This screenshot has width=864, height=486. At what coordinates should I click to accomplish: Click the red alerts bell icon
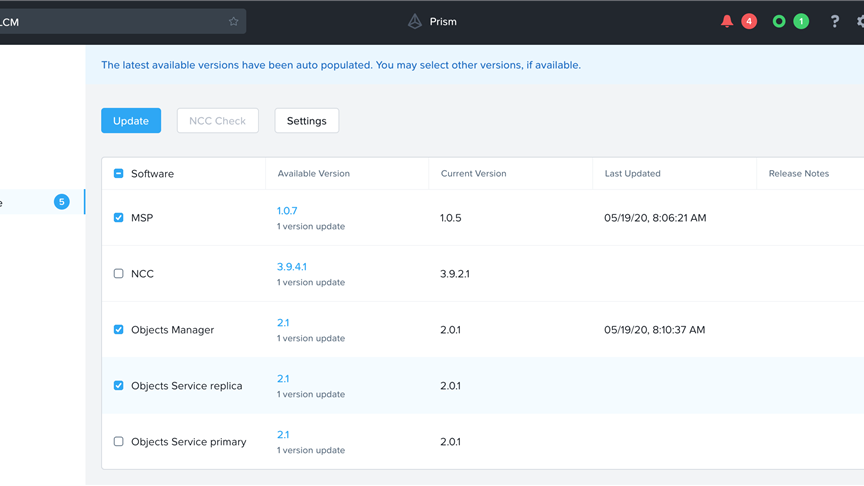[727, 21]
